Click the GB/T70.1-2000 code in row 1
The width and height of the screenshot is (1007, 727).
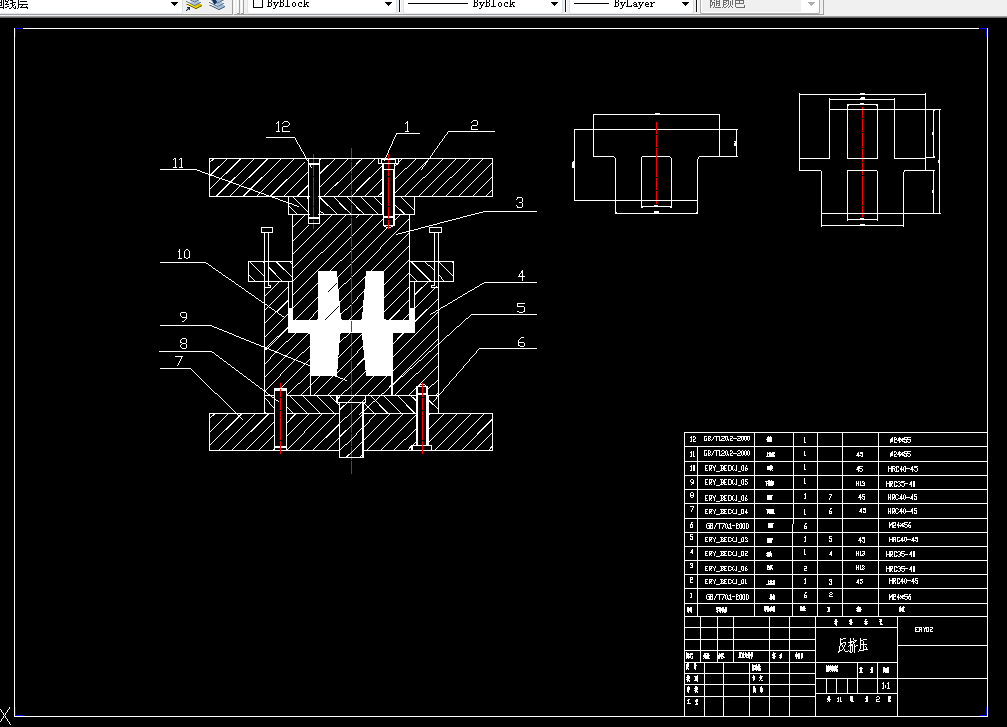click(x=727, y=597)
